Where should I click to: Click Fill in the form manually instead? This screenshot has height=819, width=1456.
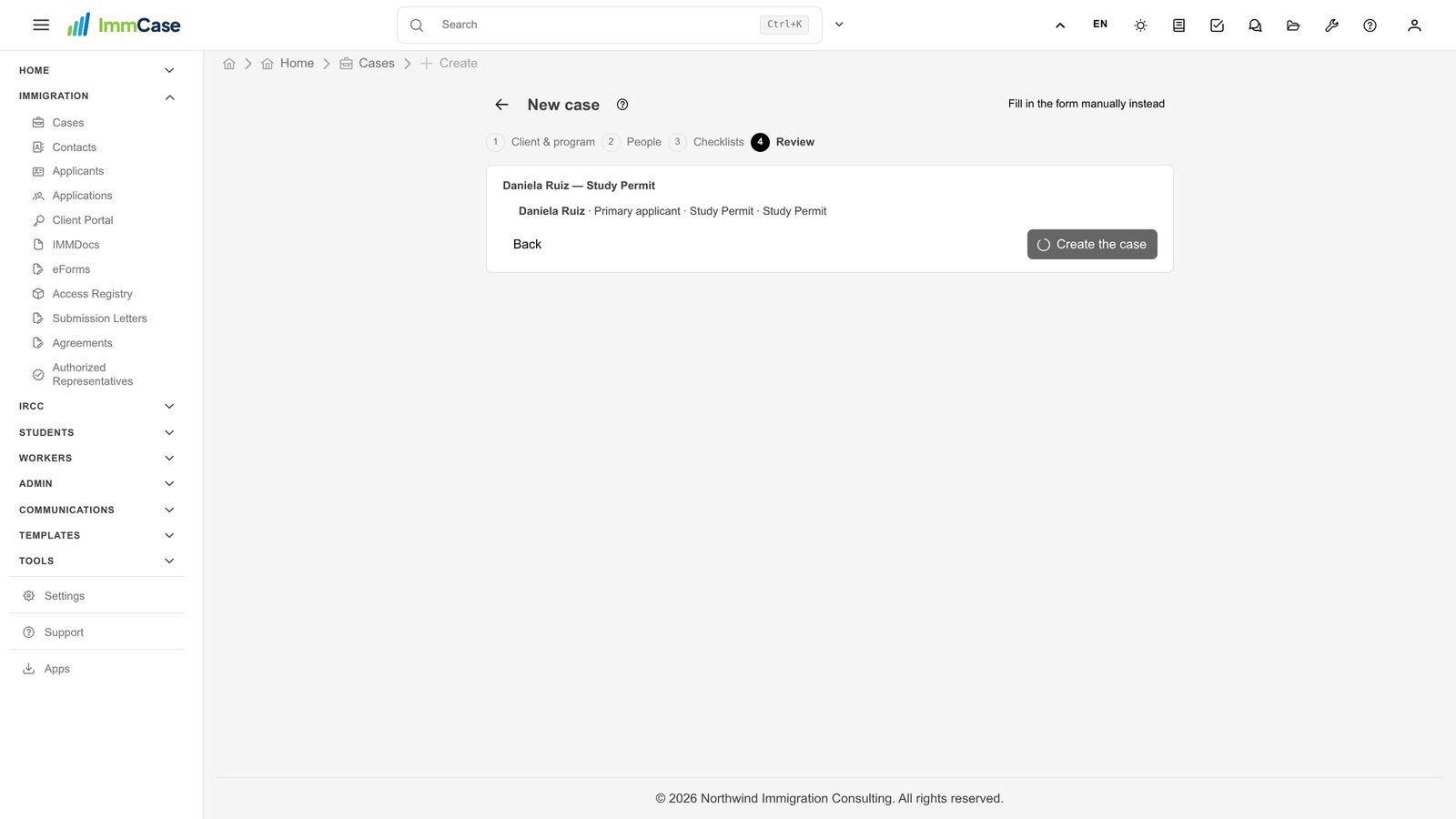coord(1086,104)
